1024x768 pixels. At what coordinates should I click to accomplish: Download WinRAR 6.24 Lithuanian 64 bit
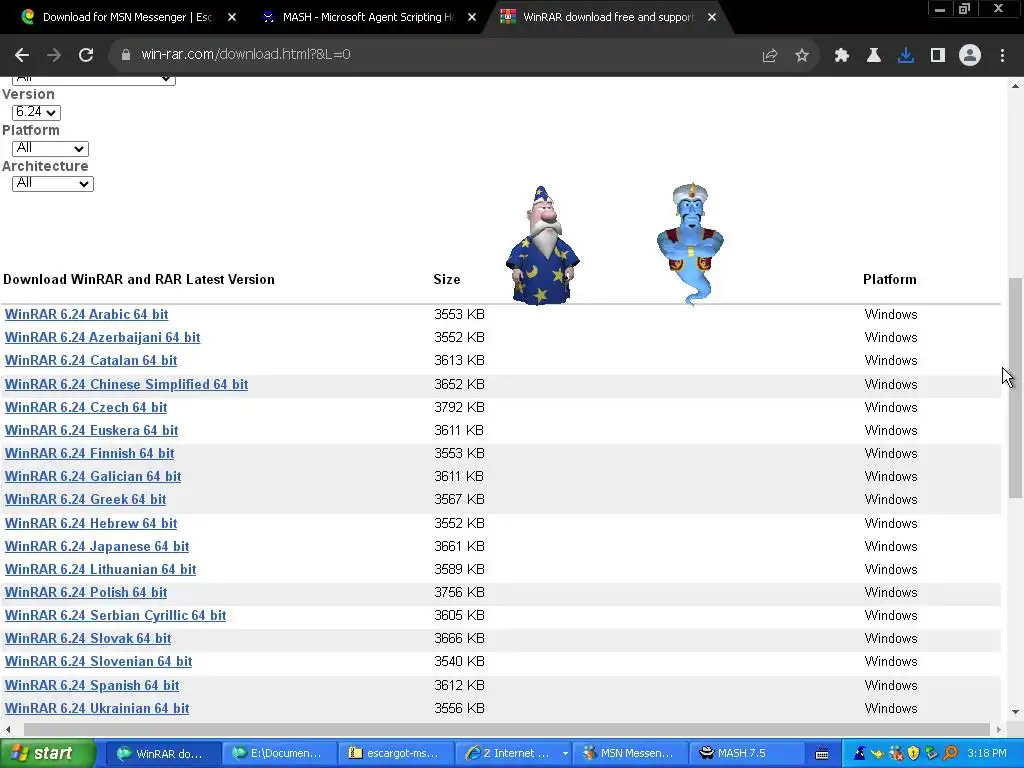[x=100, y=569]
